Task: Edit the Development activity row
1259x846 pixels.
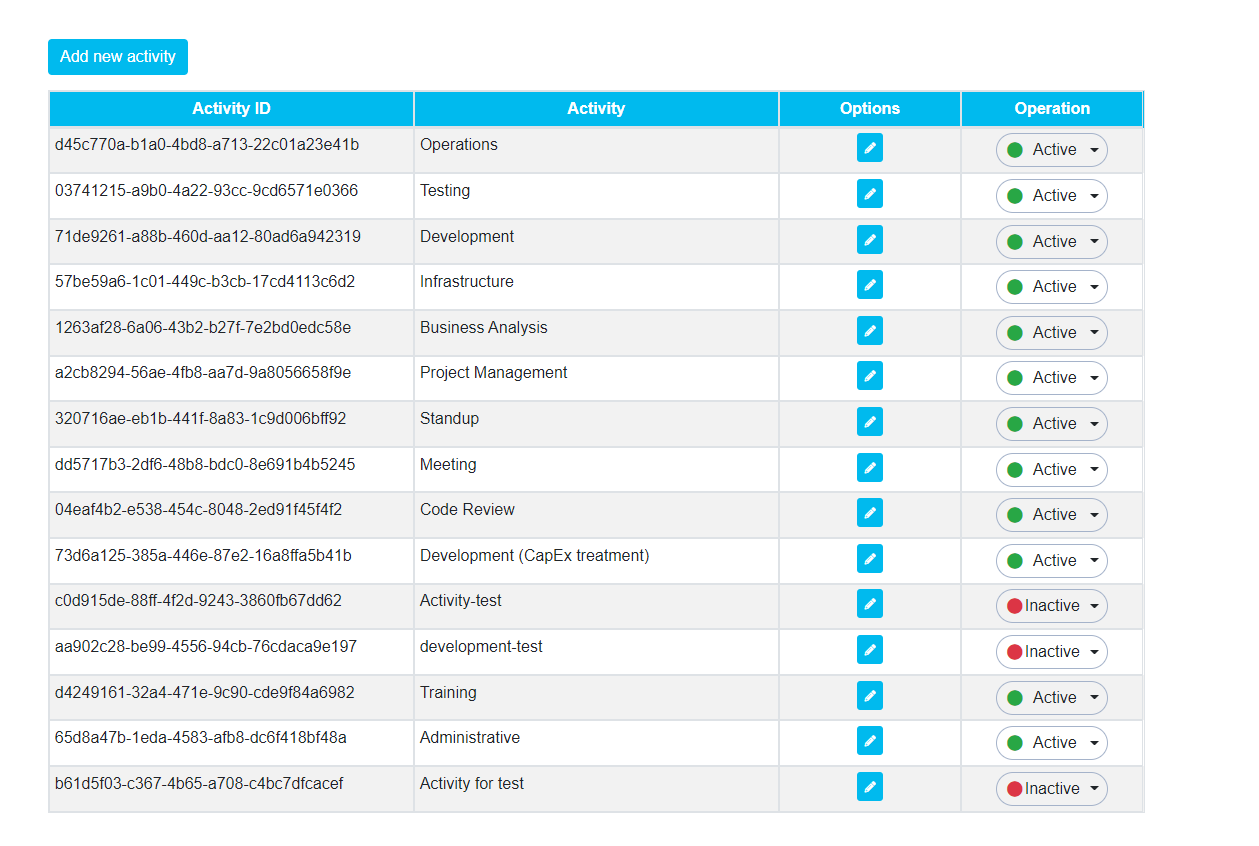Action: (x=870, y=240)
